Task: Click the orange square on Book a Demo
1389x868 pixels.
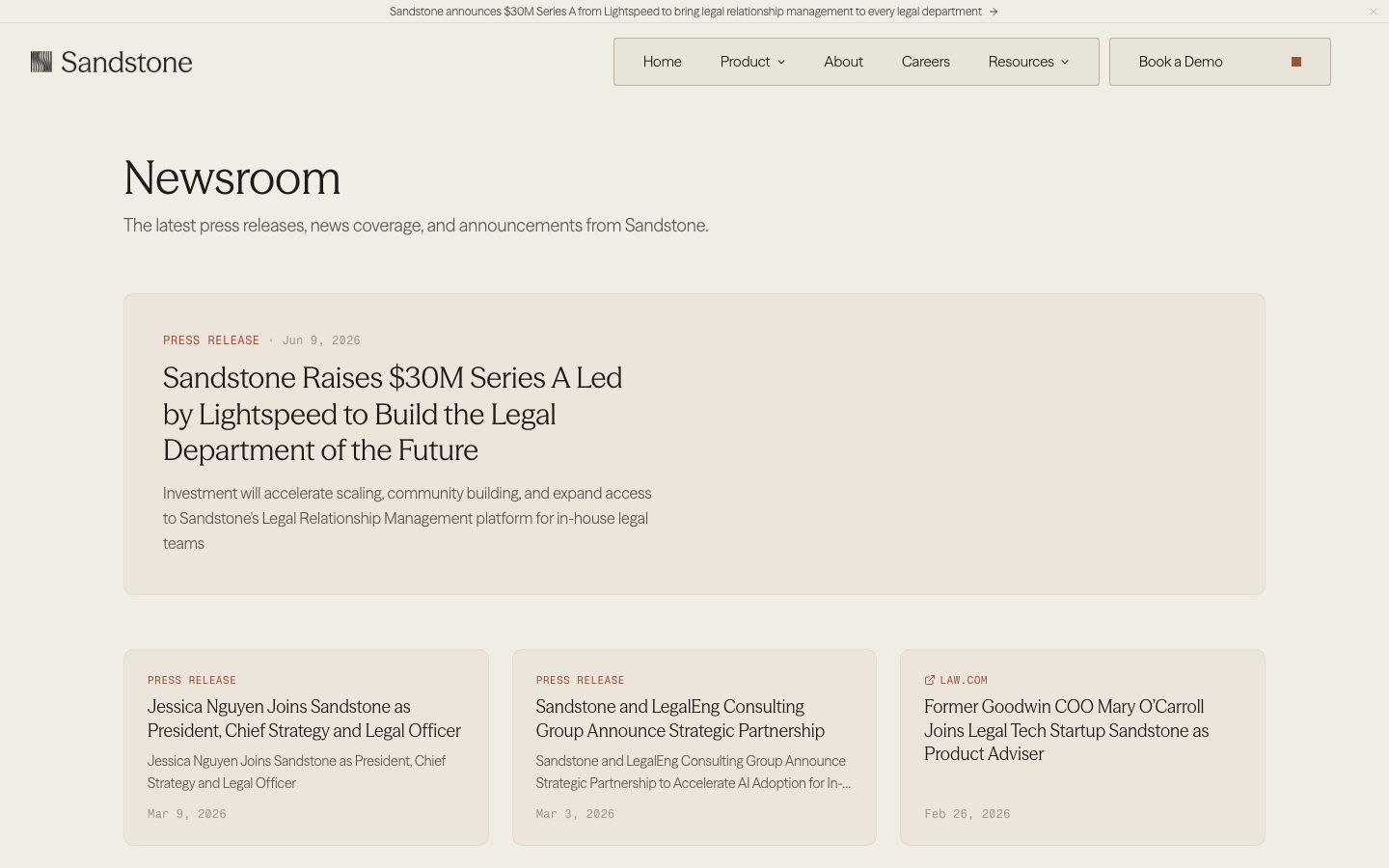Action: coord(1296,62)
